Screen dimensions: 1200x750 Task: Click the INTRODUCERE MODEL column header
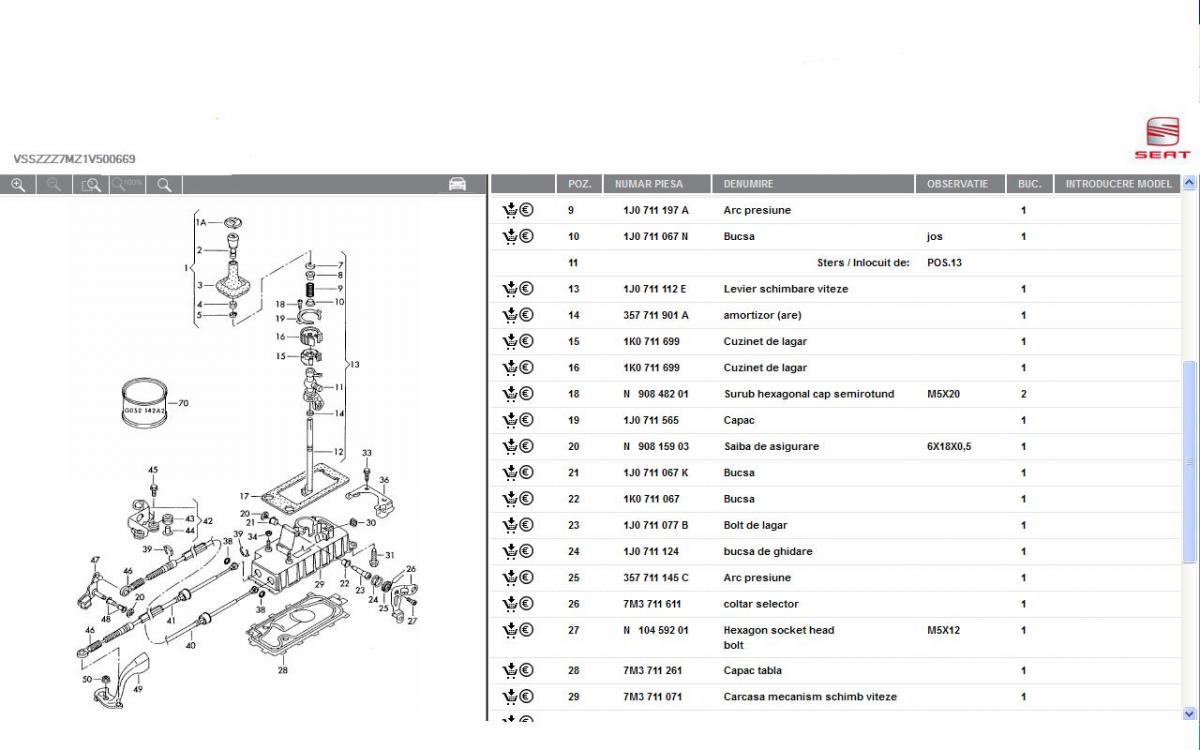point(1117,184)
